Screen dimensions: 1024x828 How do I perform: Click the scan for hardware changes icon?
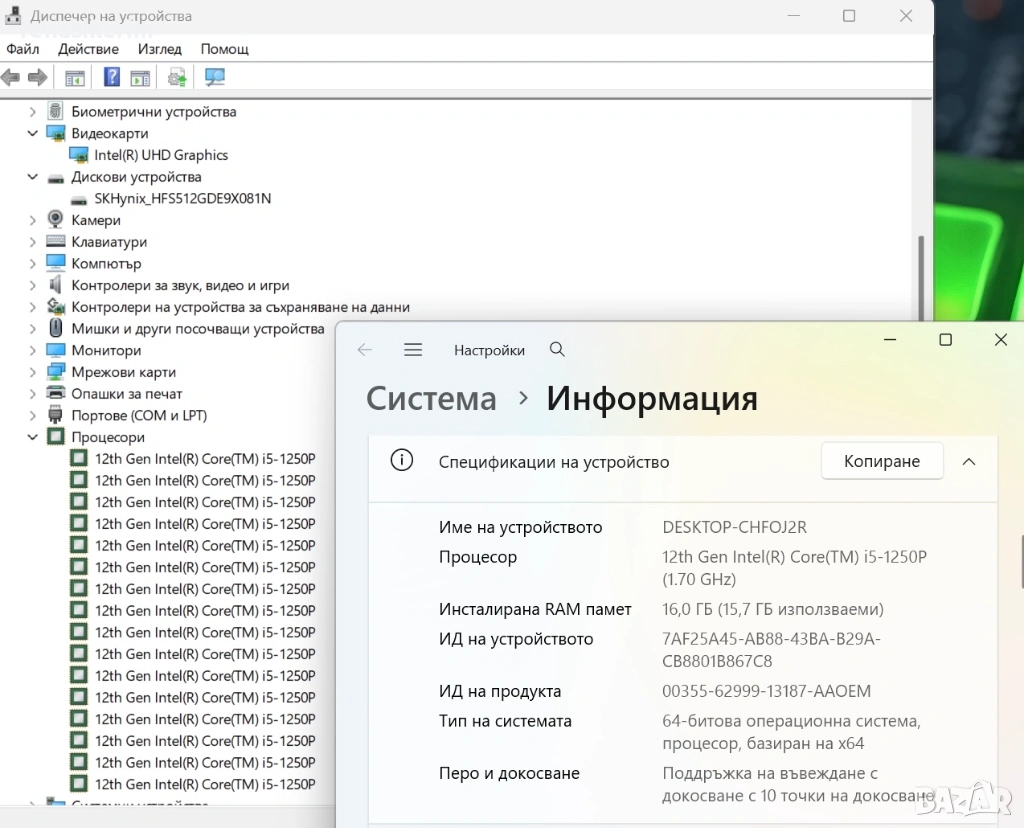pos(214,77)
